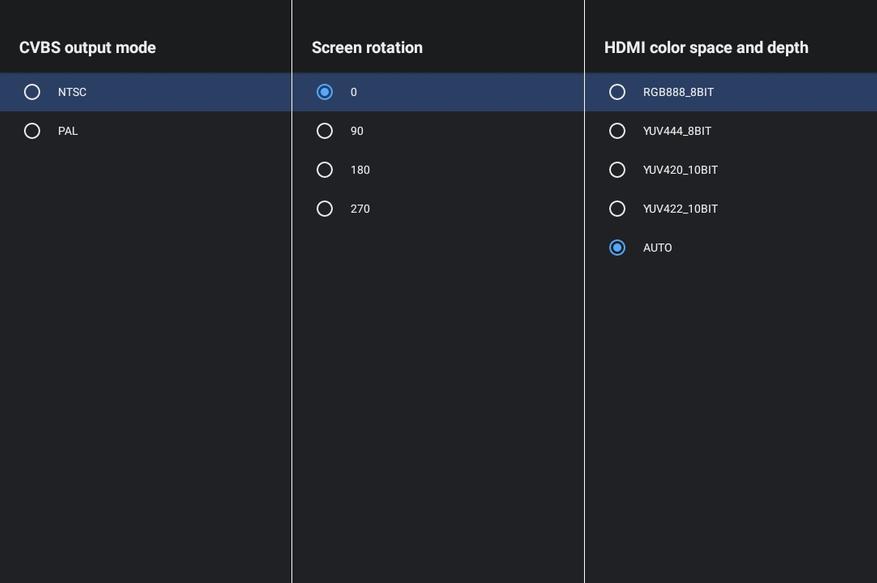877x583 pixels.
Task: Click the NTSC label text
Action: pos(72,92)
